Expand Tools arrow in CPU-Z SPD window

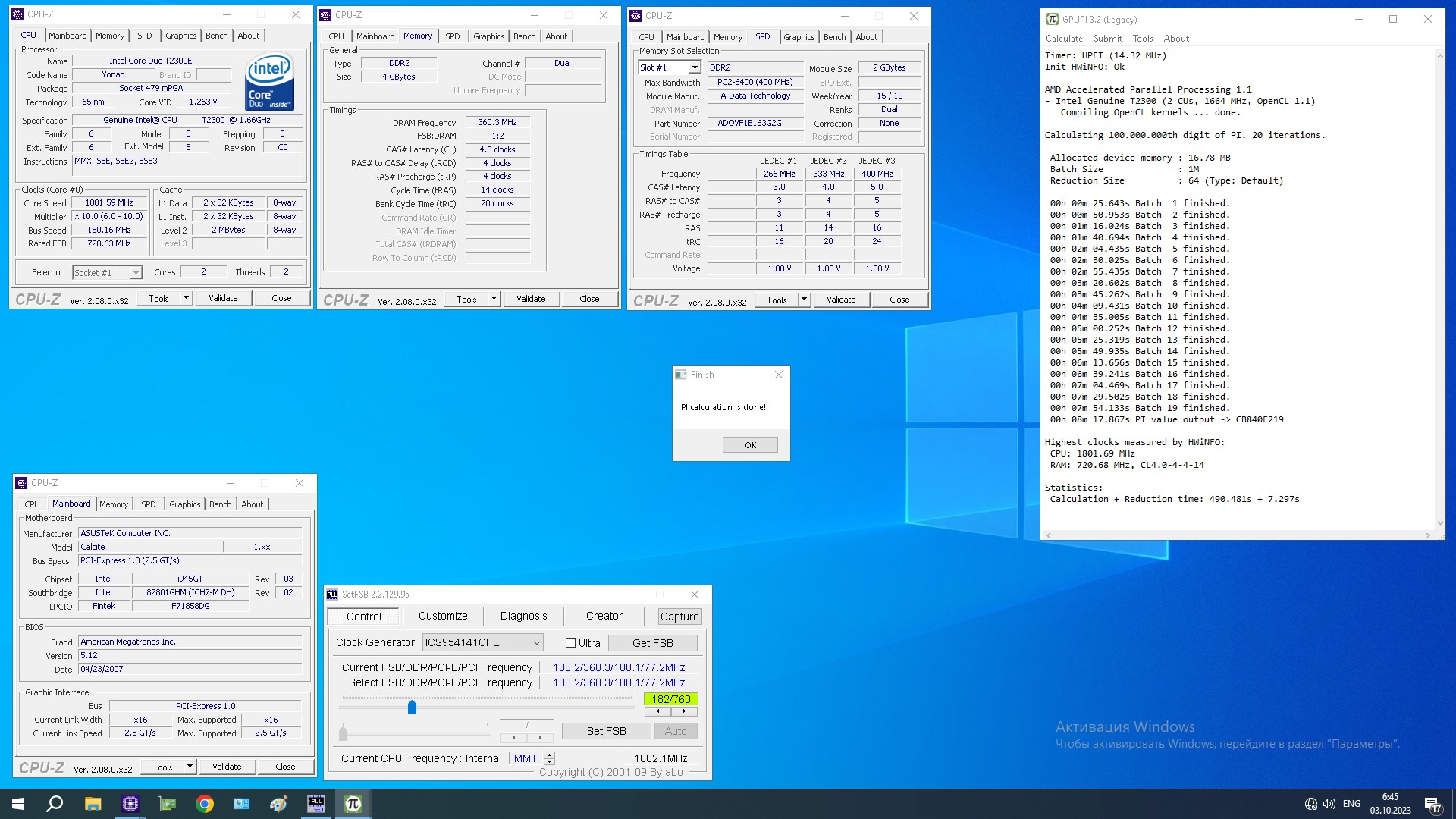pos(804,300)
